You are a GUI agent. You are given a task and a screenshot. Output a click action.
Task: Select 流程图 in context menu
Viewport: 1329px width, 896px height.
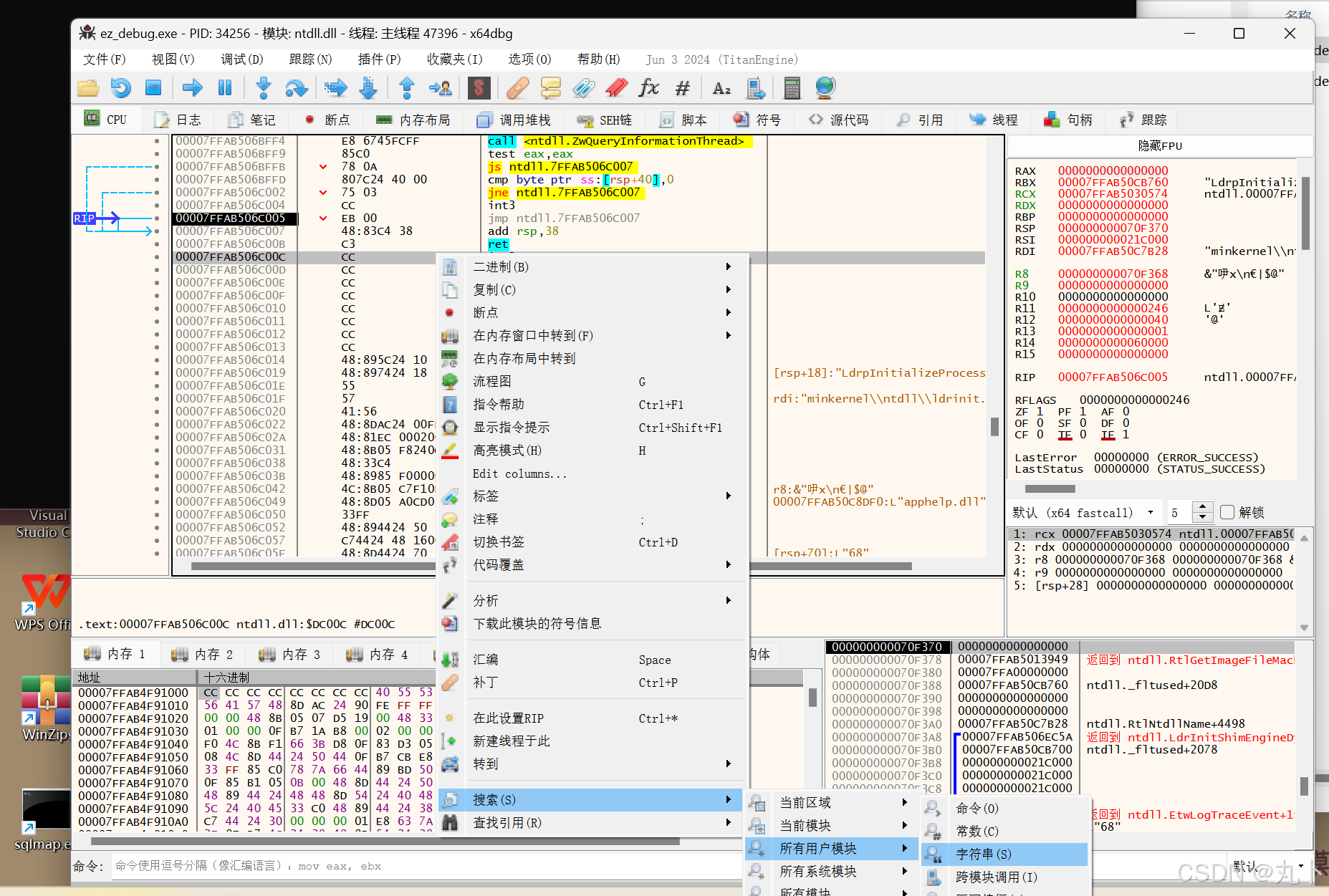click(x=593, y=381)
